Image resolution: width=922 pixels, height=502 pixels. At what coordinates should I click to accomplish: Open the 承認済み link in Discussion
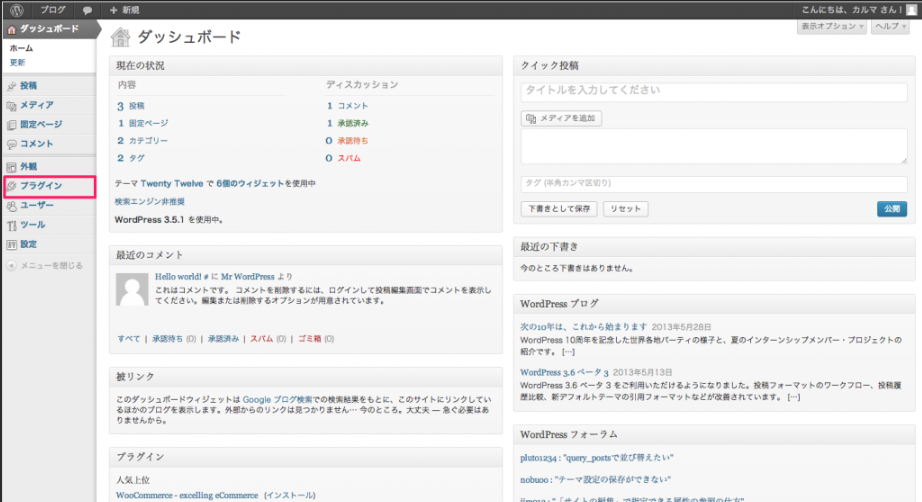(353, 123)
